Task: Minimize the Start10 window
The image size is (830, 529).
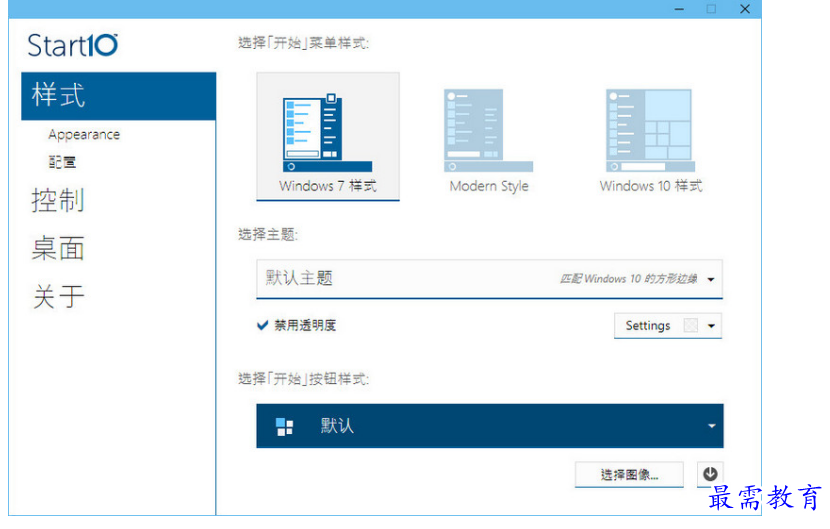Action: 679,9
